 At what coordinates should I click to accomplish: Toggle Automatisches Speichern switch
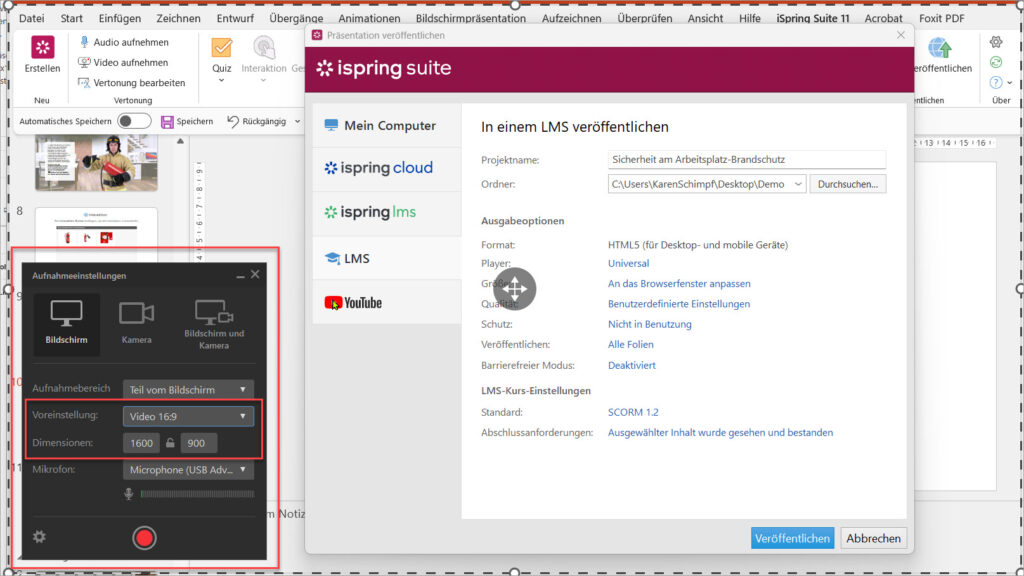point(134,121)
